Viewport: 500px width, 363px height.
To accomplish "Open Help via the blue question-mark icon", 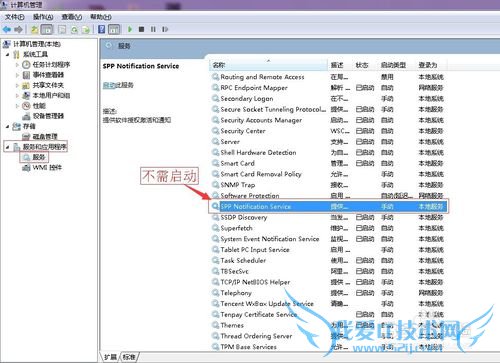I will (102, 30).
